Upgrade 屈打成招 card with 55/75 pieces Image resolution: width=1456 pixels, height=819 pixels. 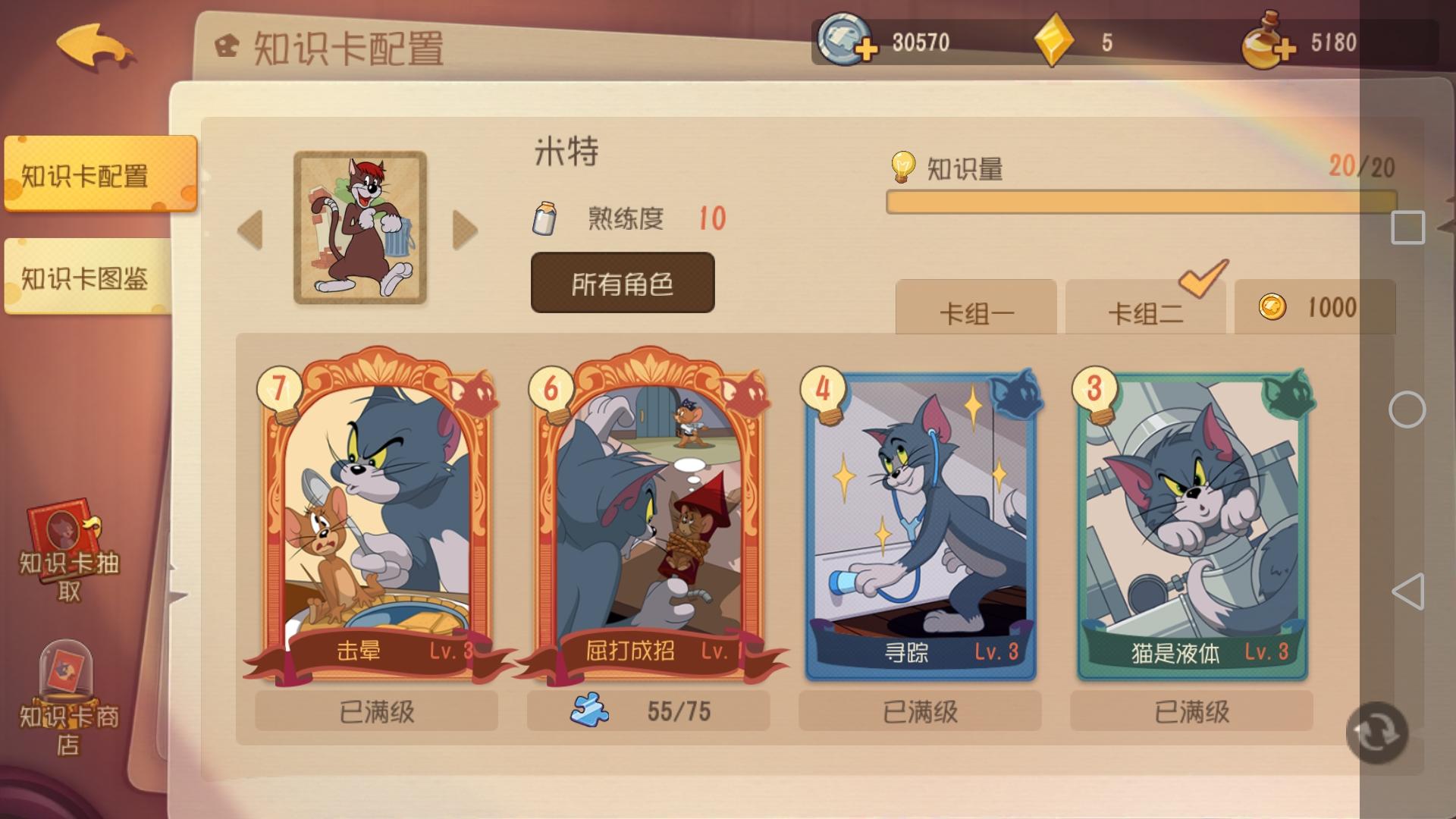point(648,711)
